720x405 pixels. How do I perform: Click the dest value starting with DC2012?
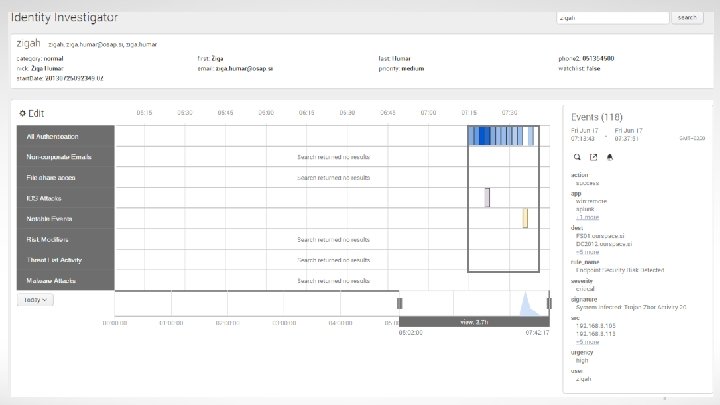[604, 244]
